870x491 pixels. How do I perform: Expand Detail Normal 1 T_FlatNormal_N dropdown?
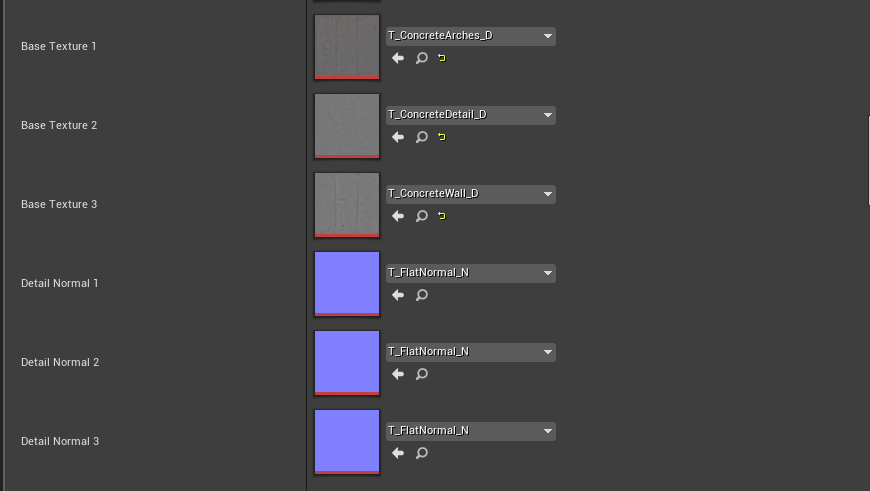tap(470, 273)
